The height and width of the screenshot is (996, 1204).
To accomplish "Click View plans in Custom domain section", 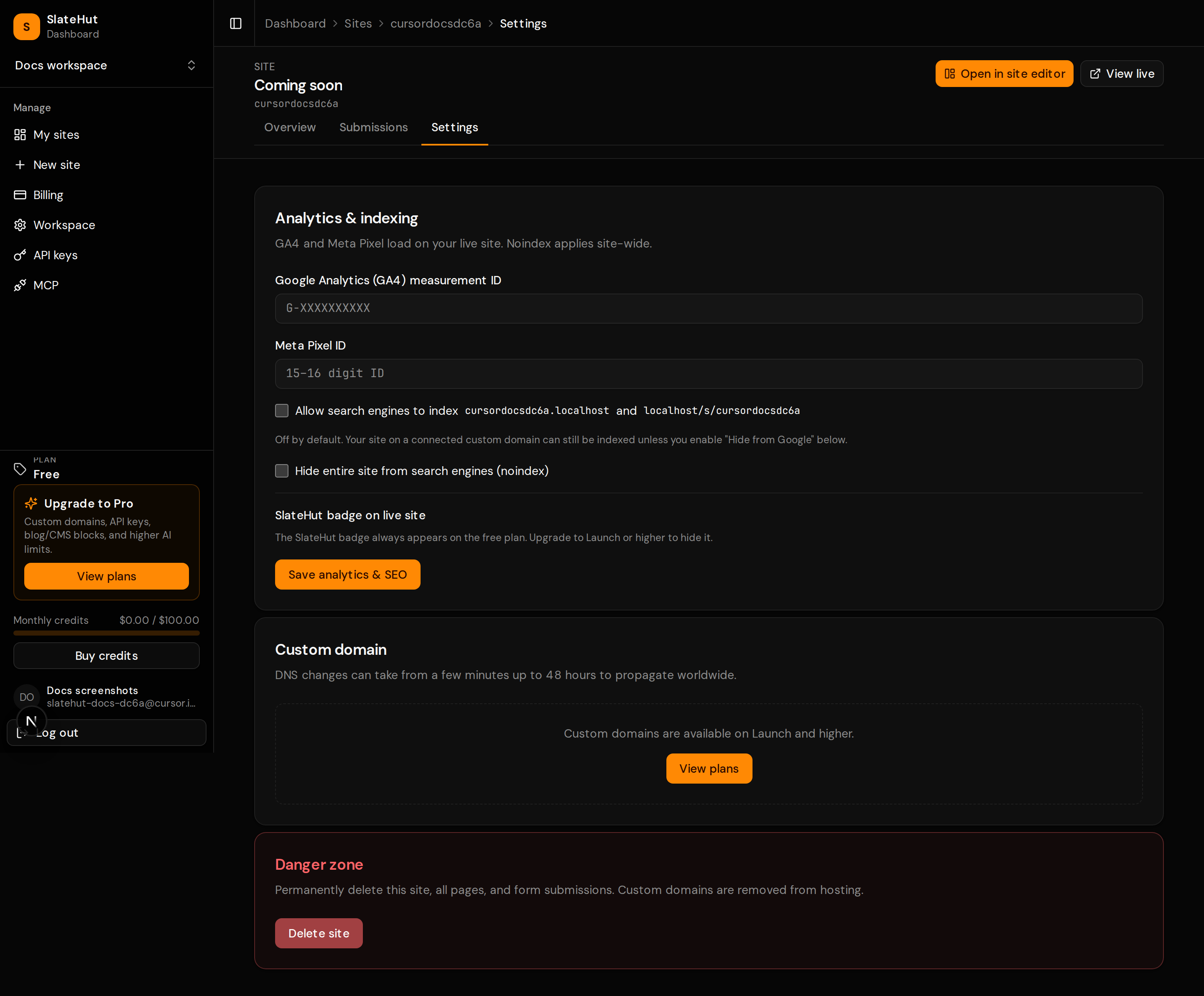I will [709, 769].
